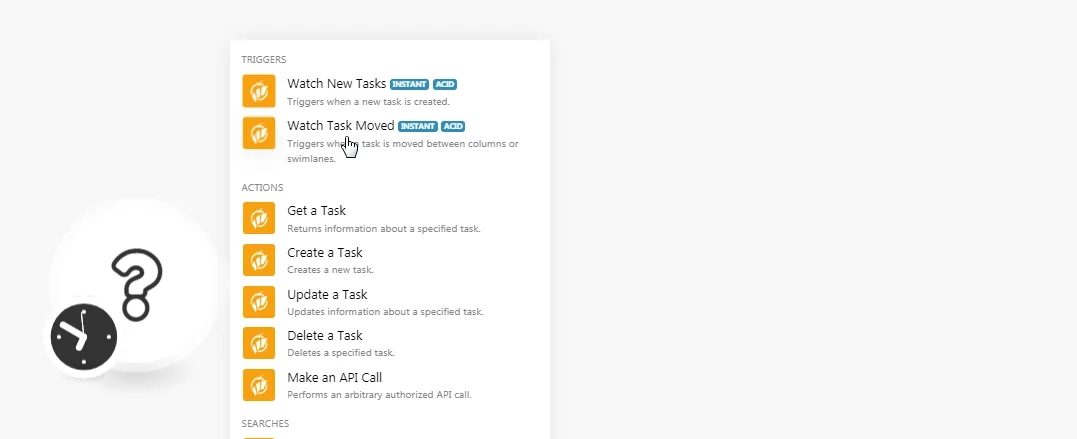Click the Update a Task module icon
The height and width of the screenshot is (439, 1077).
[x=259, y=302]
